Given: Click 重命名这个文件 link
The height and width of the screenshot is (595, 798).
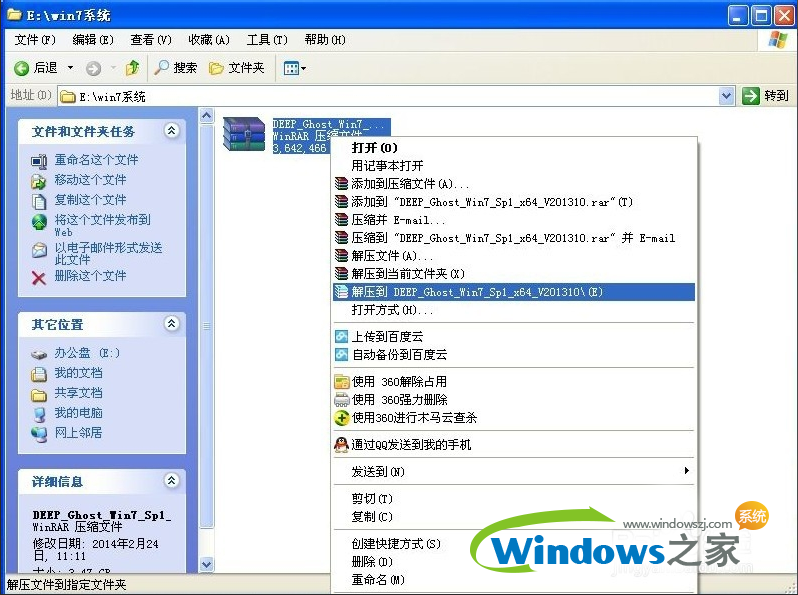Looking at the screenshot, I should (96, 160).
